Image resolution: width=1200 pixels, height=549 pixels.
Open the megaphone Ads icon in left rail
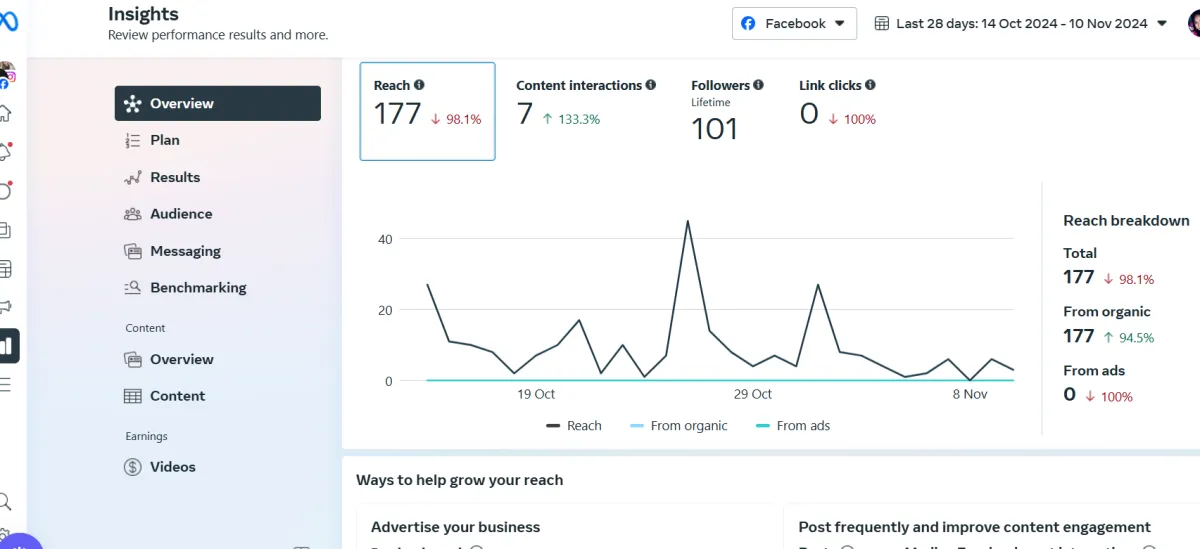pos(5,307)
